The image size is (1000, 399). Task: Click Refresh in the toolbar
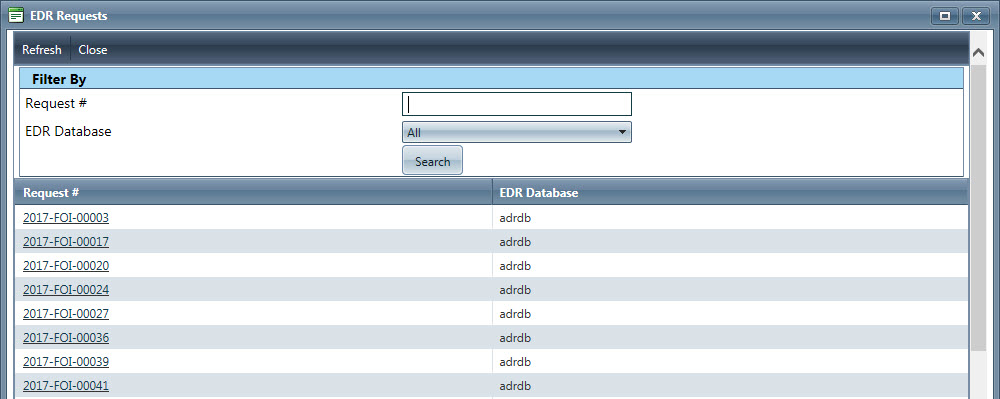pos(42,50)
